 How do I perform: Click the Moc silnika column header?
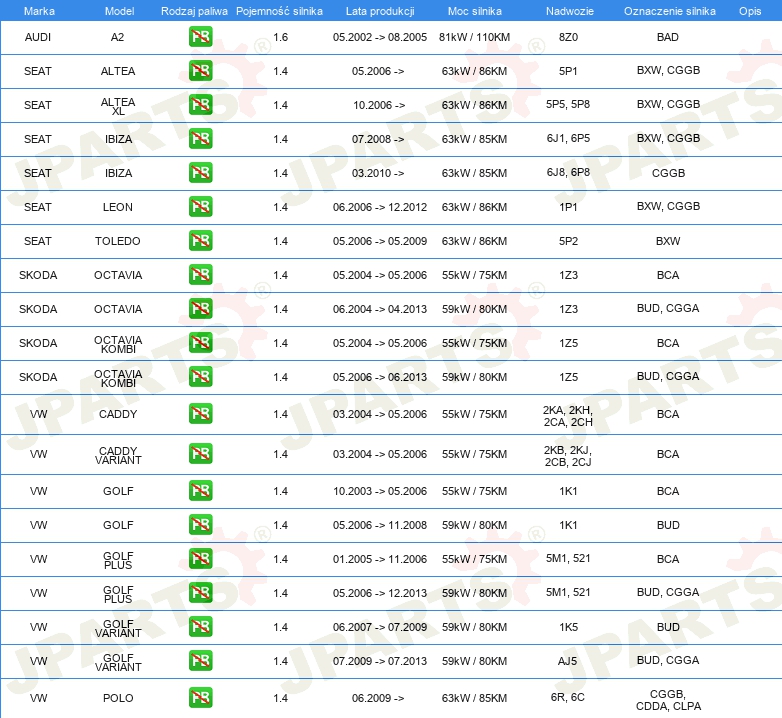point(474,11)
